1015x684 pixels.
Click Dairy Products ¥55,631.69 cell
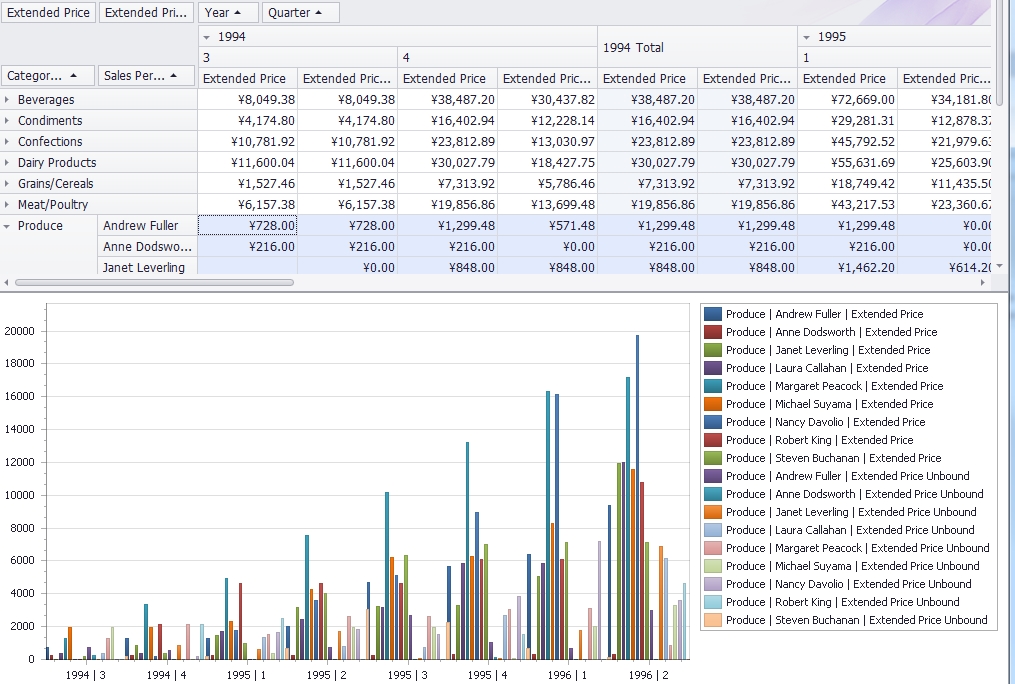tap(847, 162)
